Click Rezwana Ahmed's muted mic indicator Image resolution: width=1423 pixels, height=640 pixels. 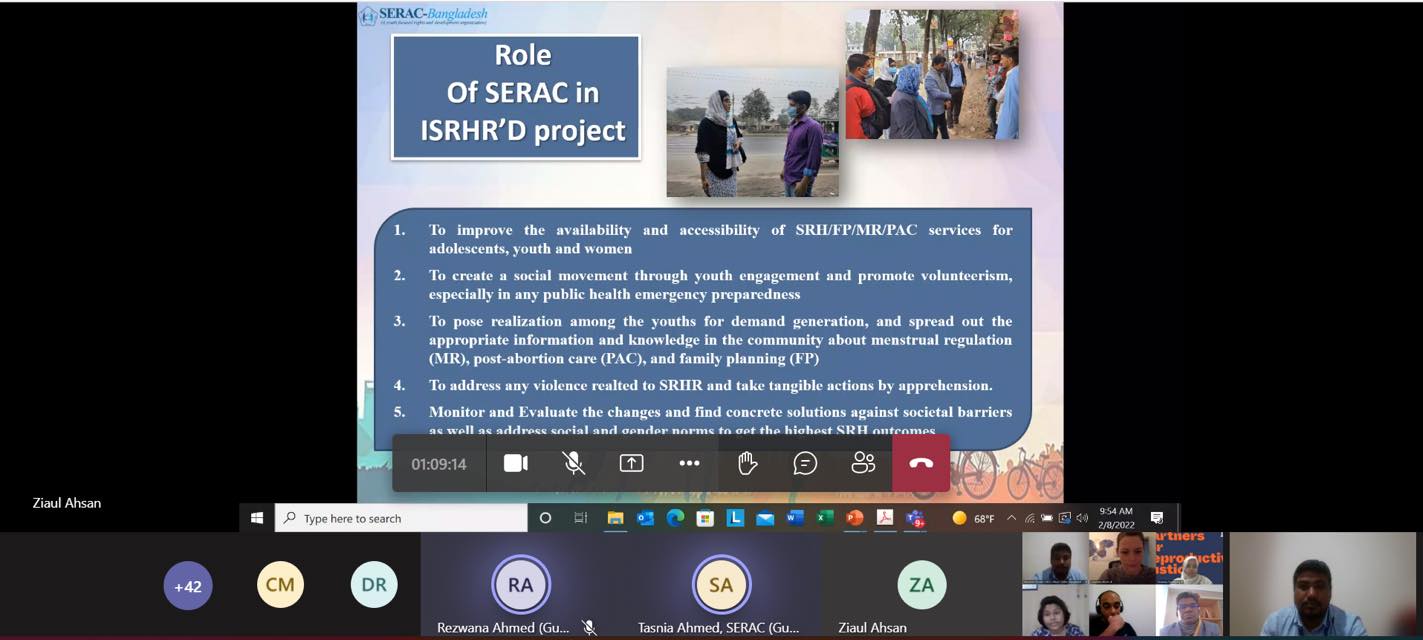[589, 628]
